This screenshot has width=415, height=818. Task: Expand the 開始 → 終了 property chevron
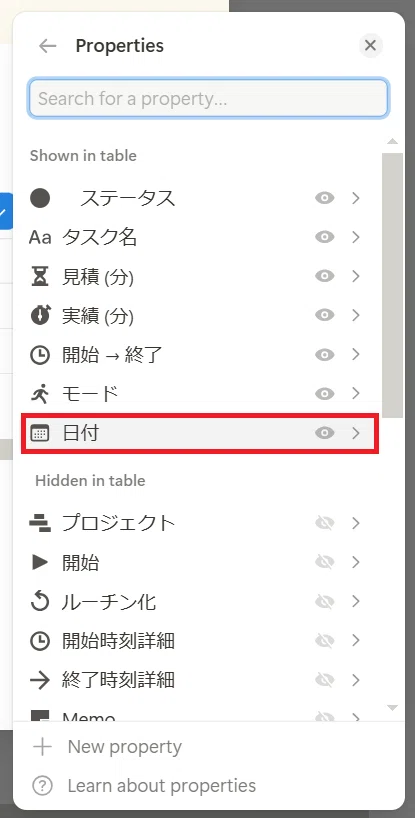point(356,355)
